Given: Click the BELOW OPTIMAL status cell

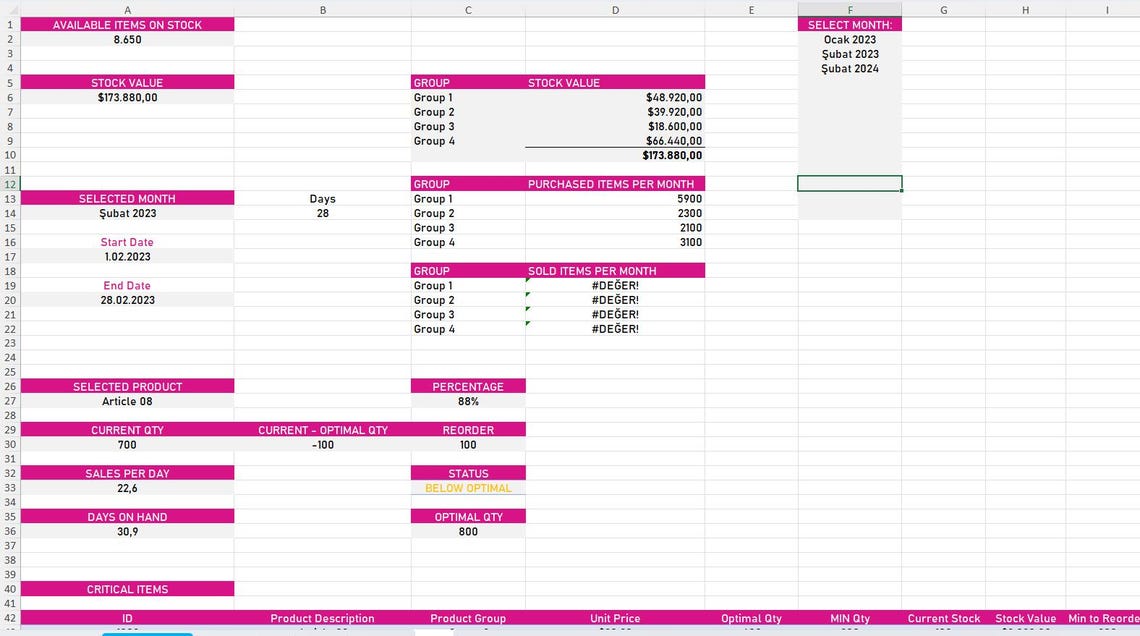Looking at the screenshot, I should (468, 488).
